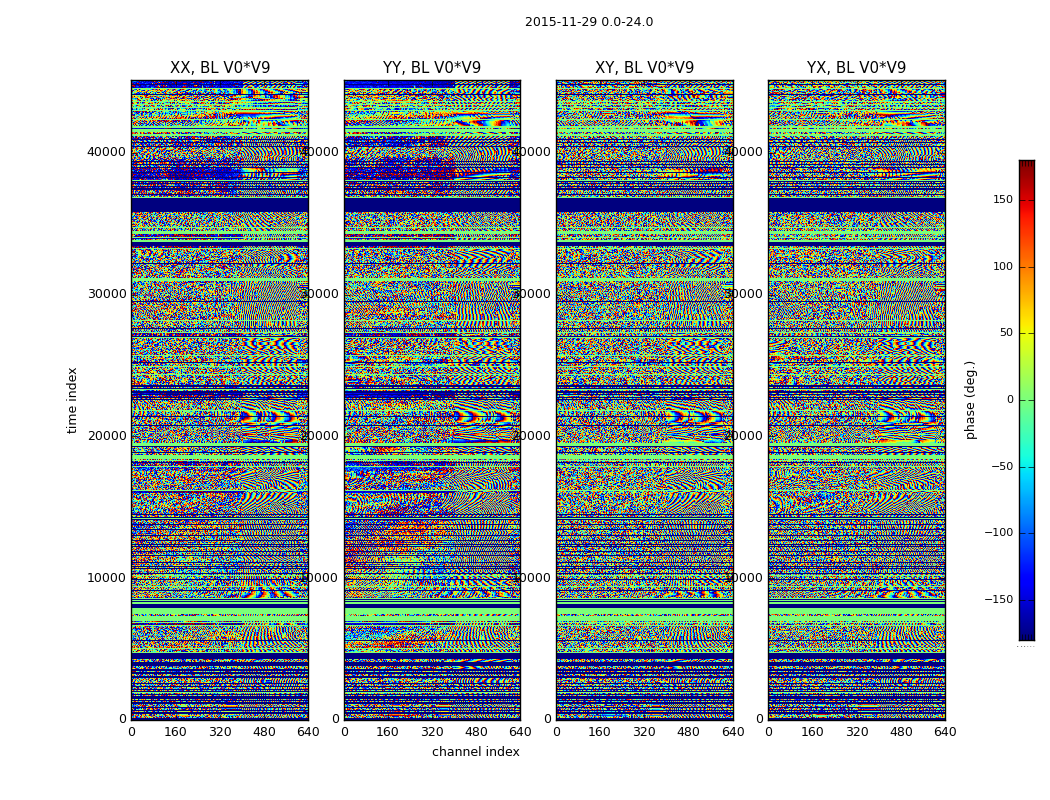
Task: Click inside the XY phase plot panel
Action: coord(644,400)
